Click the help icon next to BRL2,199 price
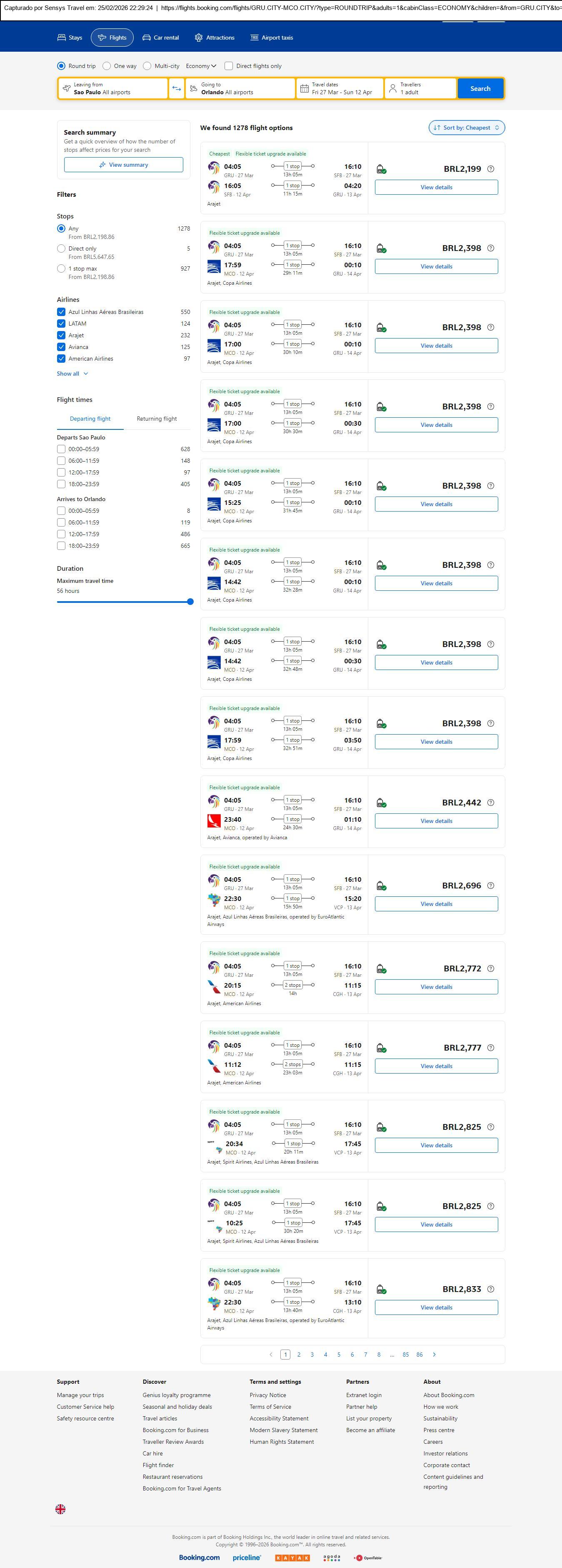This screenshot has height=1568, width=562. point(491,169)
